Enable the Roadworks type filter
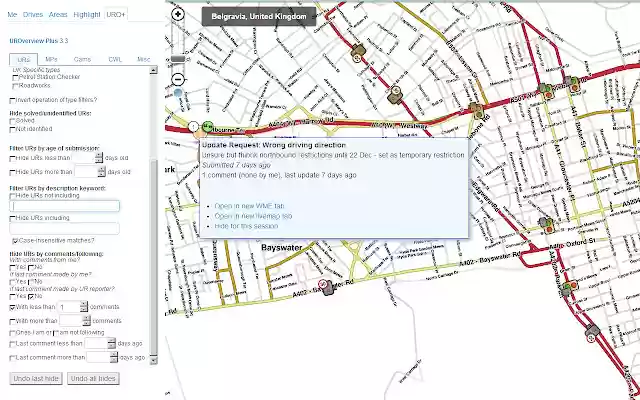The height and width of the screenshot is (400, 640). coord(16,86)
